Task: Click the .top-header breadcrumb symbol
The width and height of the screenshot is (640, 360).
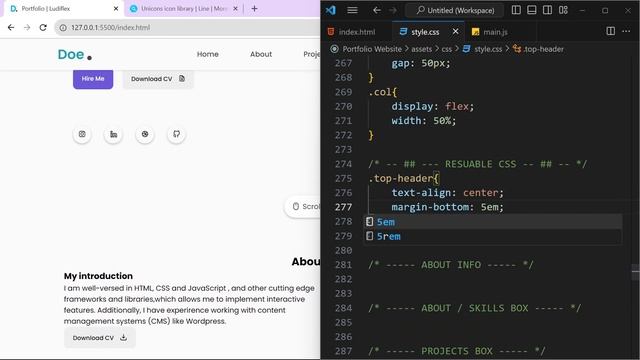Action: tap(543, 49)
